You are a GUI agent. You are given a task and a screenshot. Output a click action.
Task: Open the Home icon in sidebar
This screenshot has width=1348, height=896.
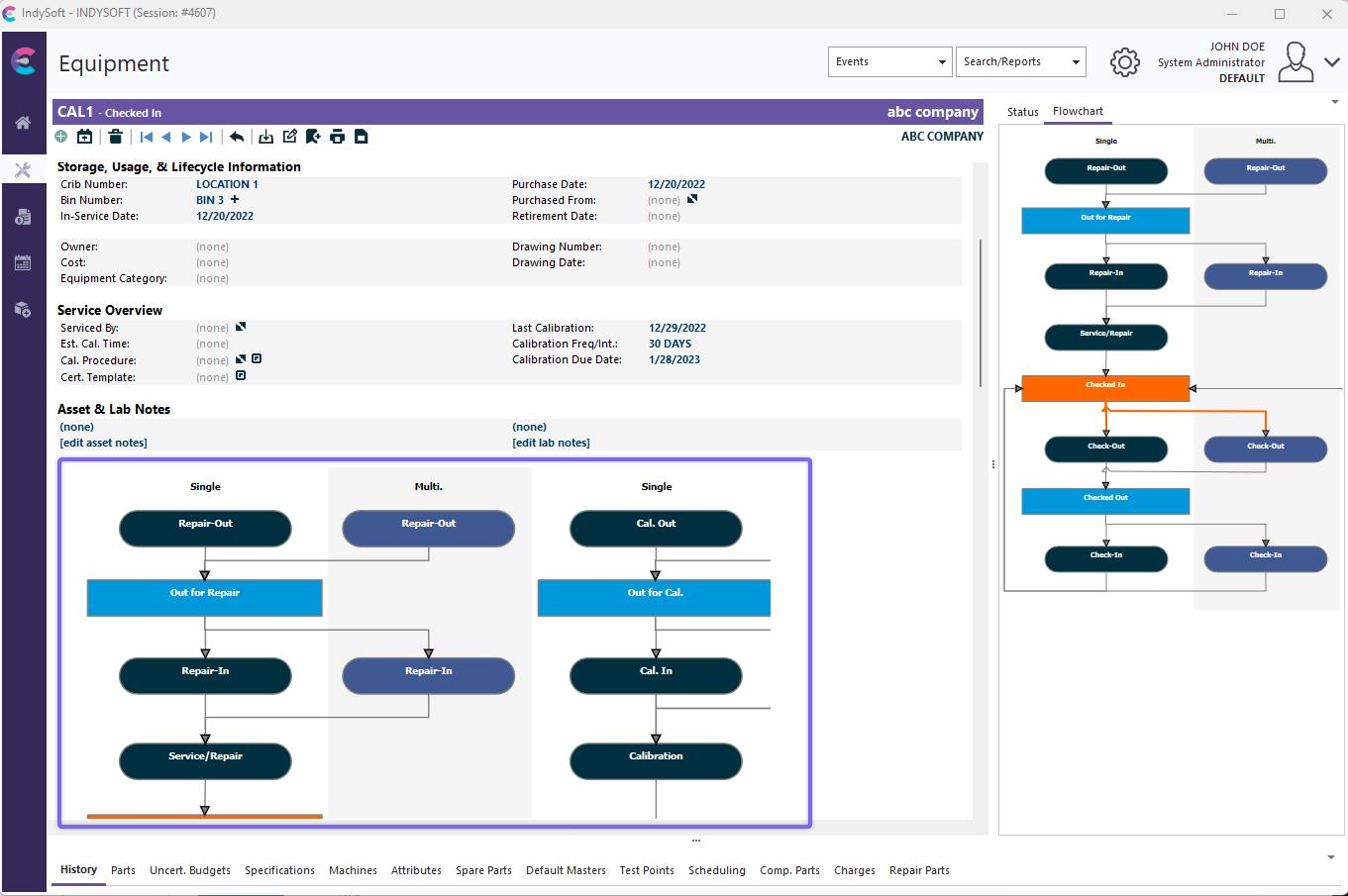point(23,123)
